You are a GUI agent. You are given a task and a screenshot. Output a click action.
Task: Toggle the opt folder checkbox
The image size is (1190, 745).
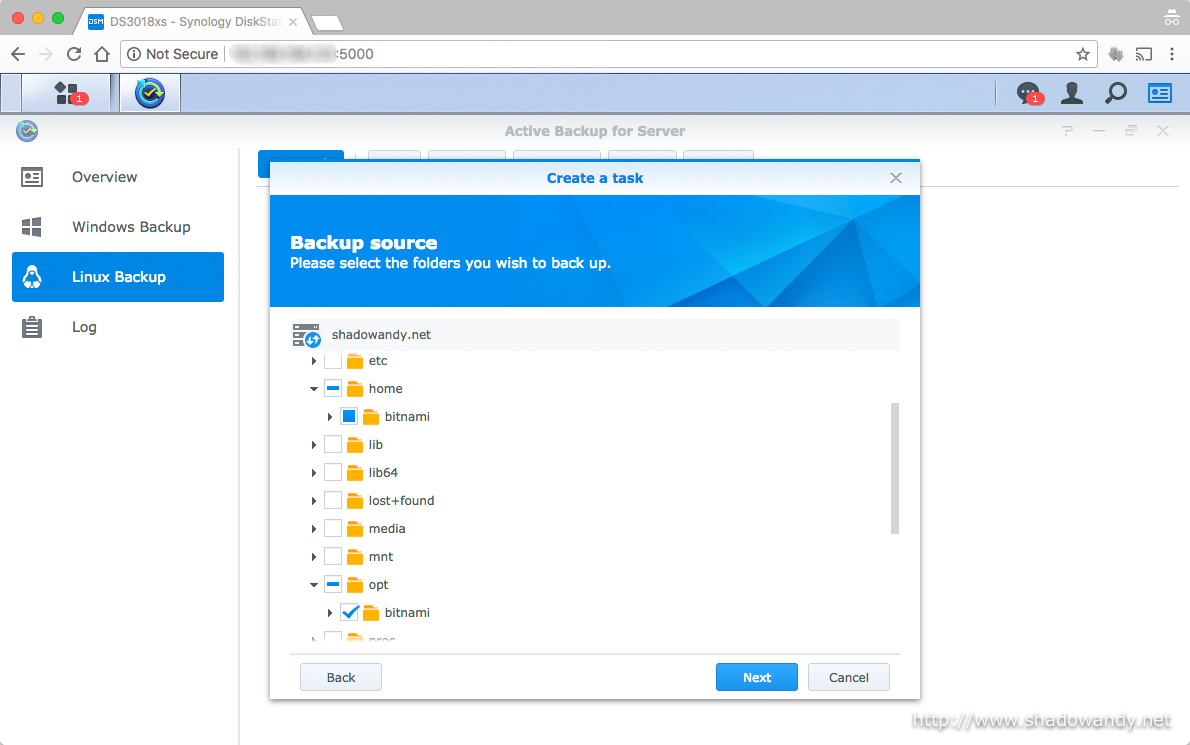pos(332,585)
